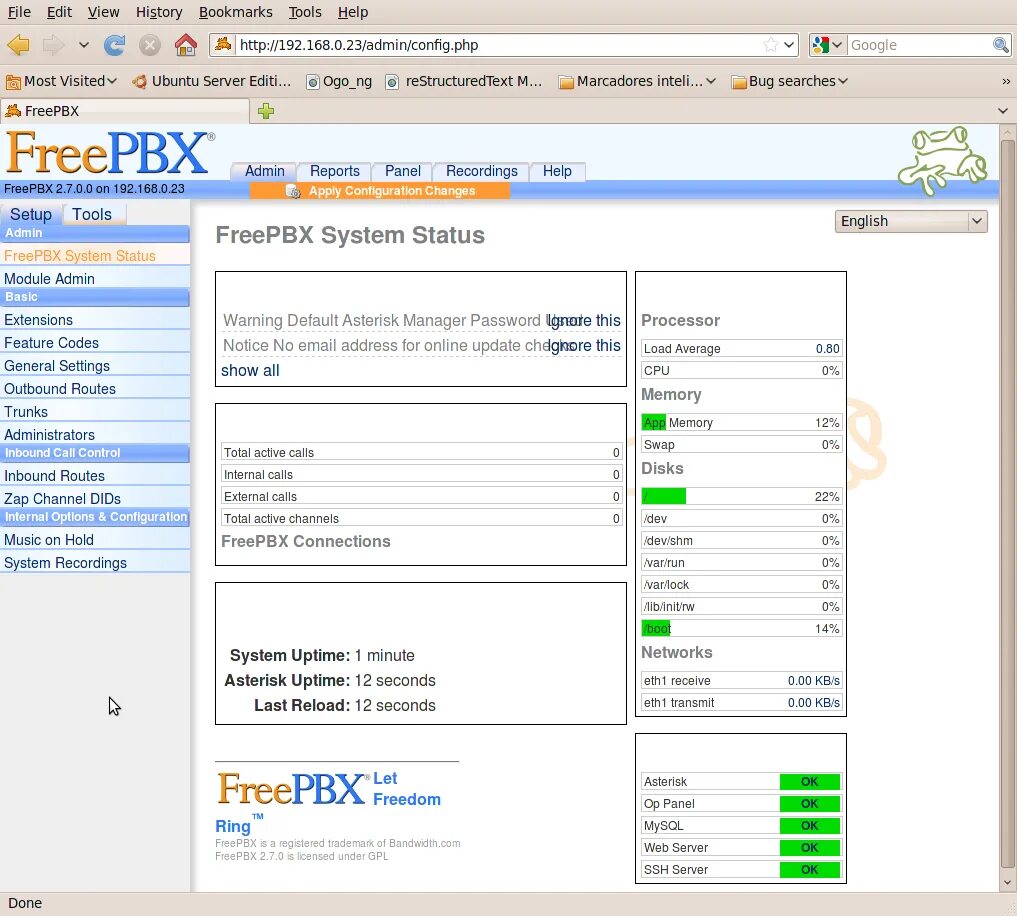
Task: Open the Ogo_ng bookmark
Action: (x=339, y=81)
